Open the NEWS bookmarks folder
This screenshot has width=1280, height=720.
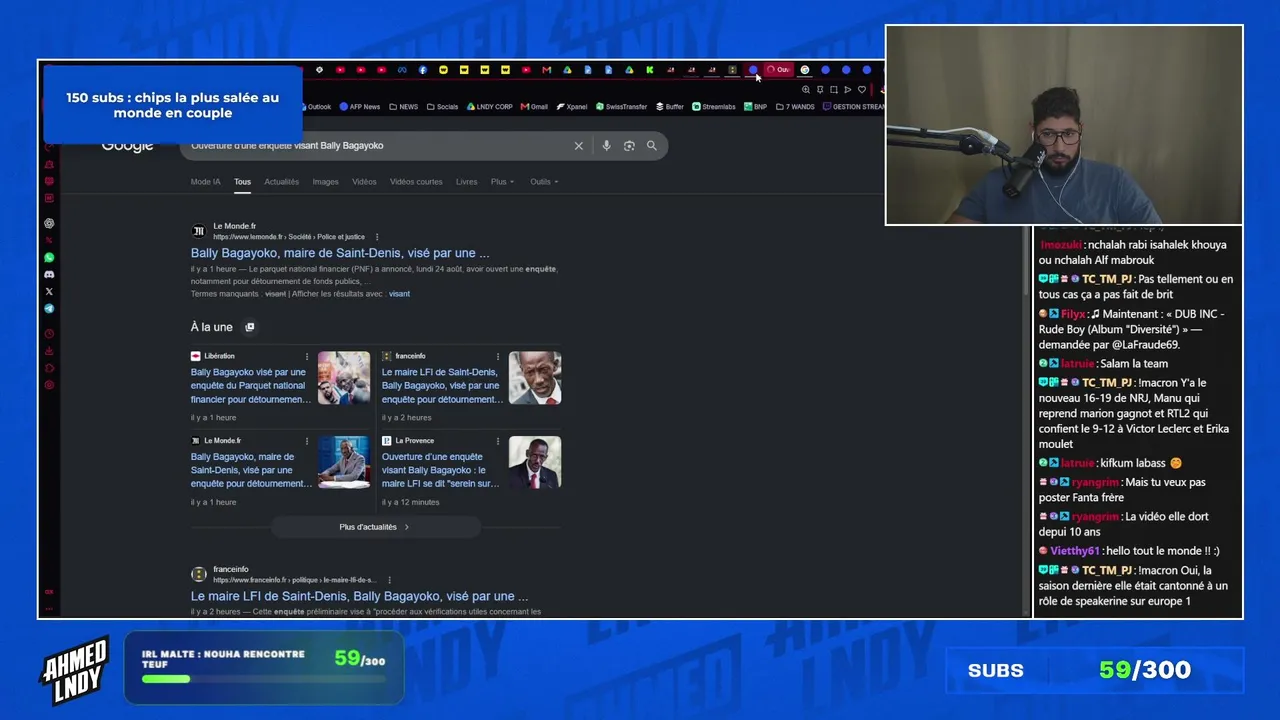coord(404,107)
